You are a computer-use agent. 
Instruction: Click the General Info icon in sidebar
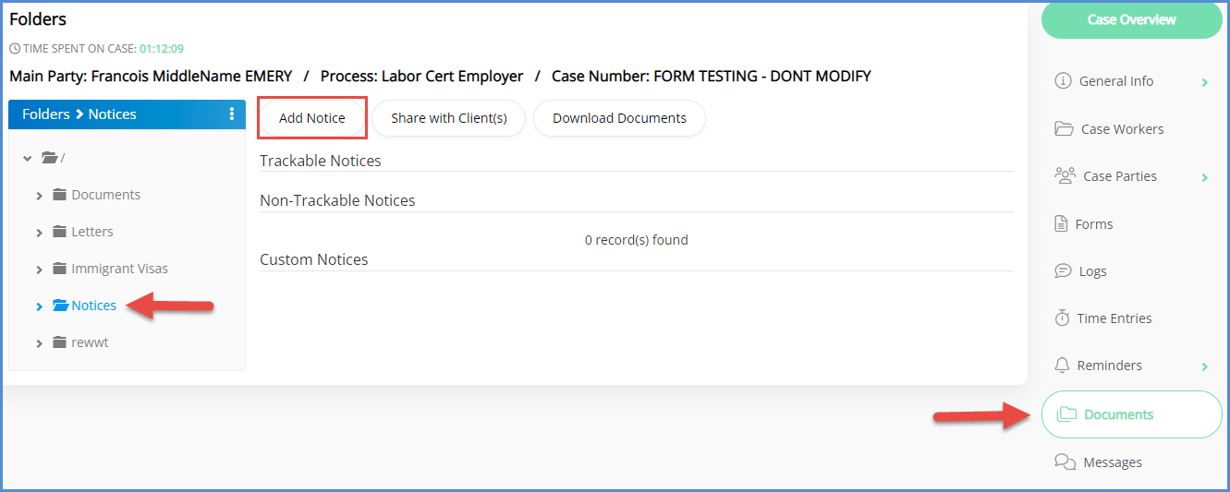coord(1063,81)
